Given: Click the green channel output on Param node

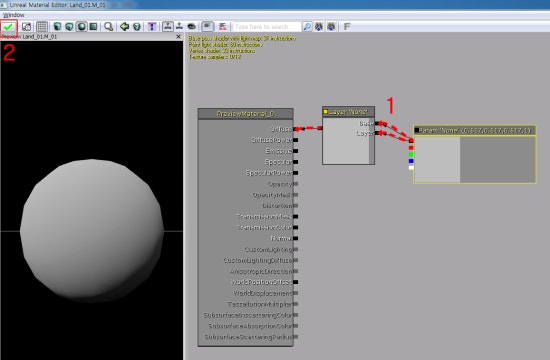Looking at the screenshot, I should click(411, 154).
